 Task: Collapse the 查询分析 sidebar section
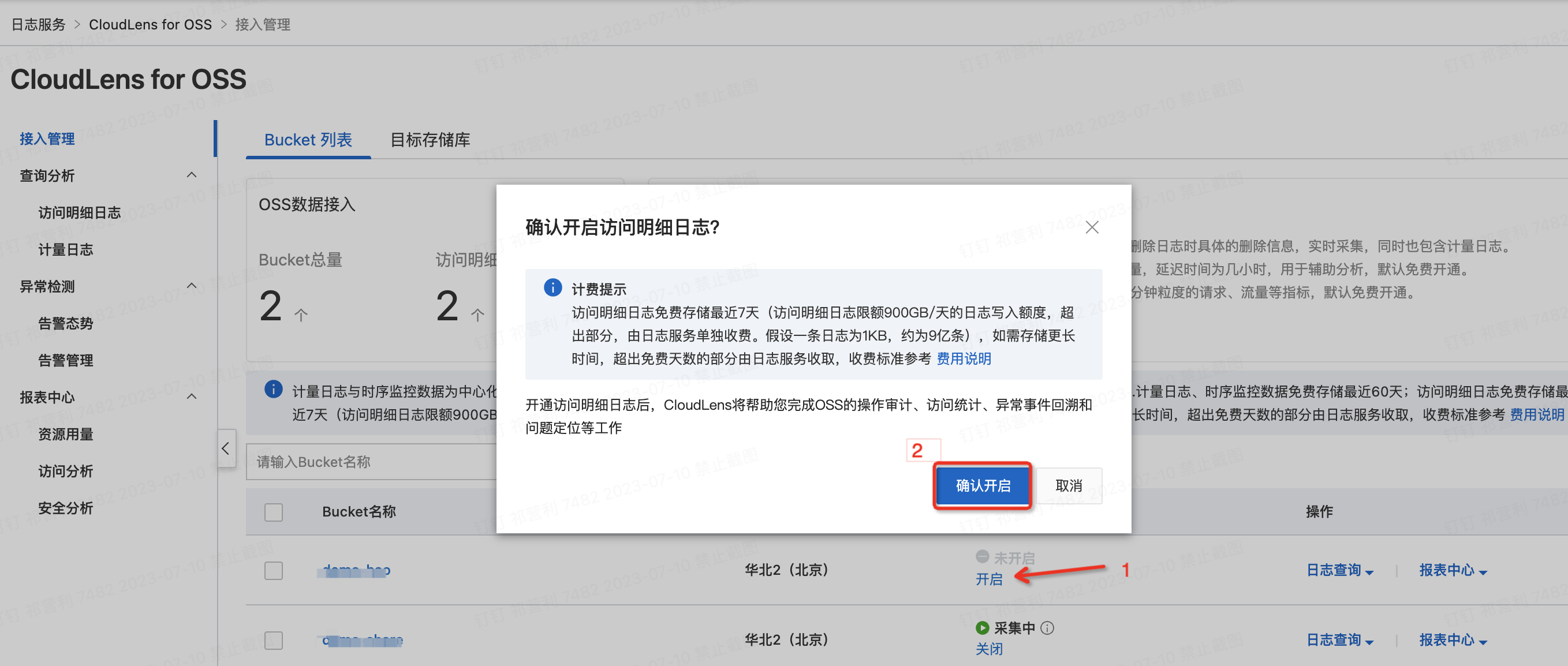point(191,175)
